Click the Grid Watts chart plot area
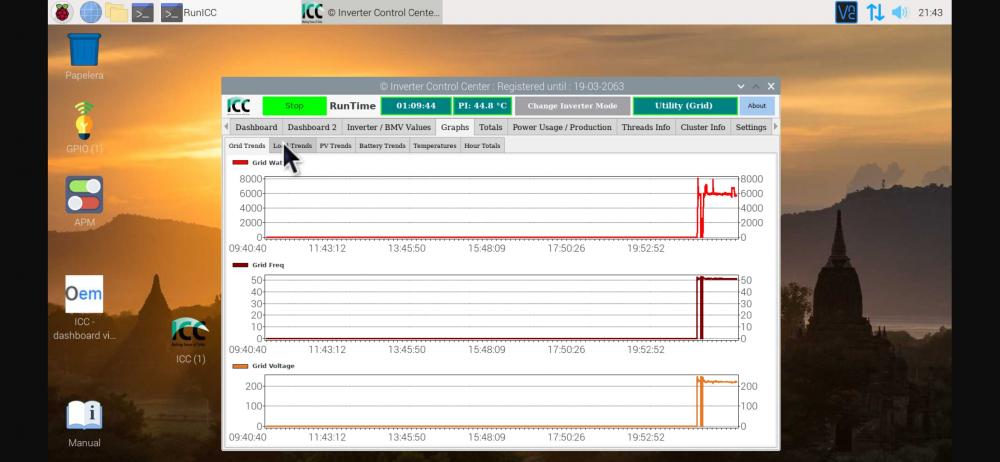Screen dimensions: 1000x462 (501, 207)
